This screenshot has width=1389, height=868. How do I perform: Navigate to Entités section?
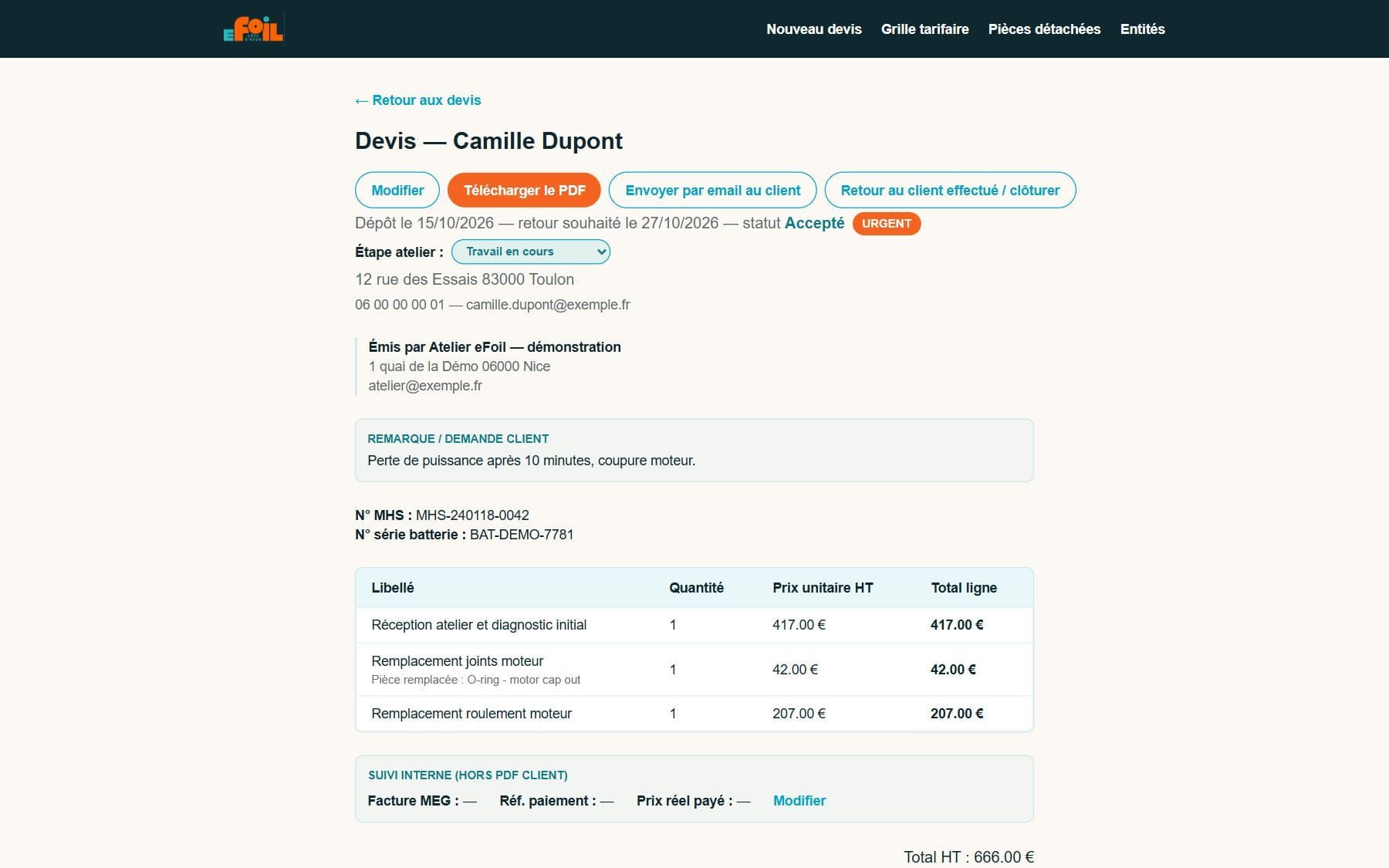1142,29
